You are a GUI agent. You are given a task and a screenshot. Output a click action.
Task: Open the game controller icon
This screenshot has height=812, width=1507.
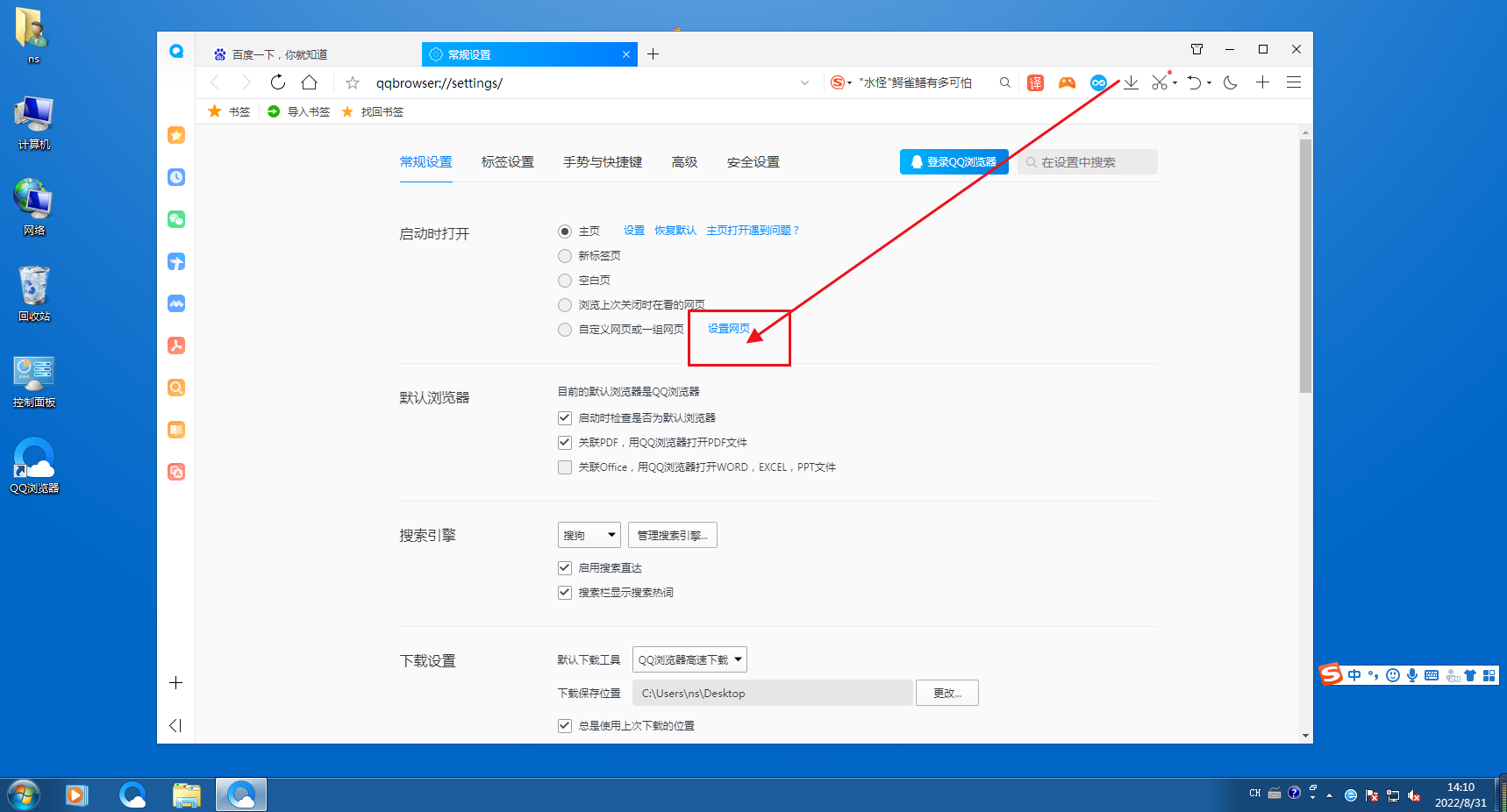pos(1067,82)
